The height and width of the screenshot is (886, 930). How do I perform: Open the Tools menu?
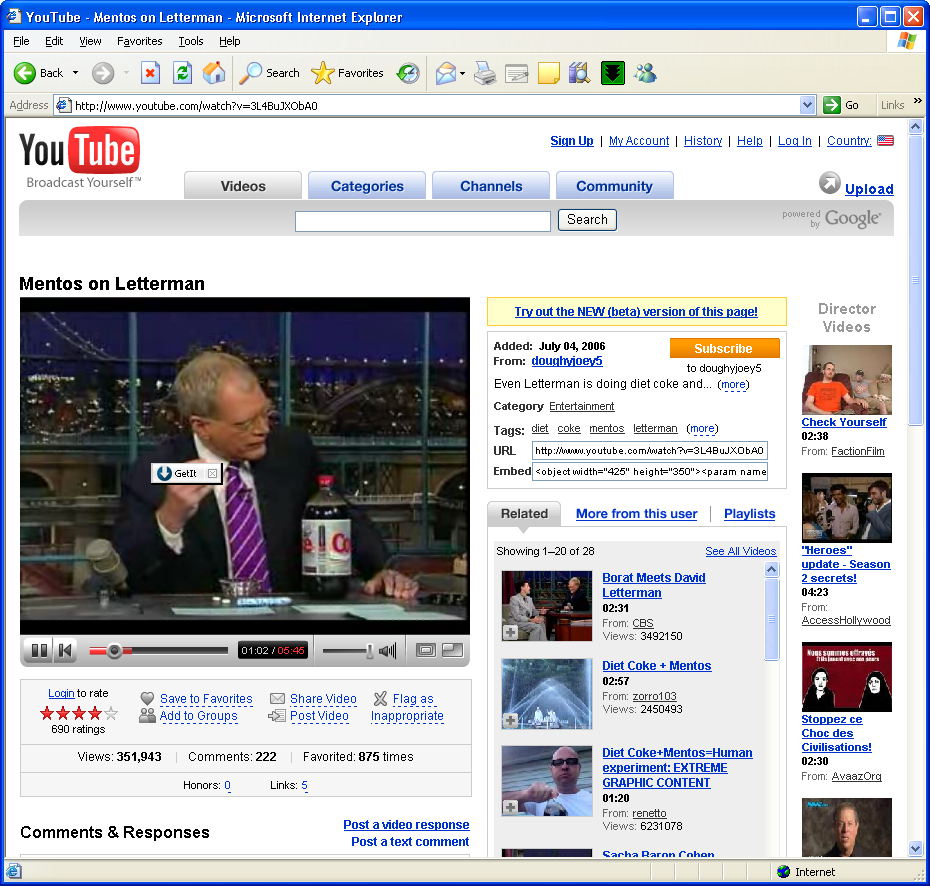191,41
